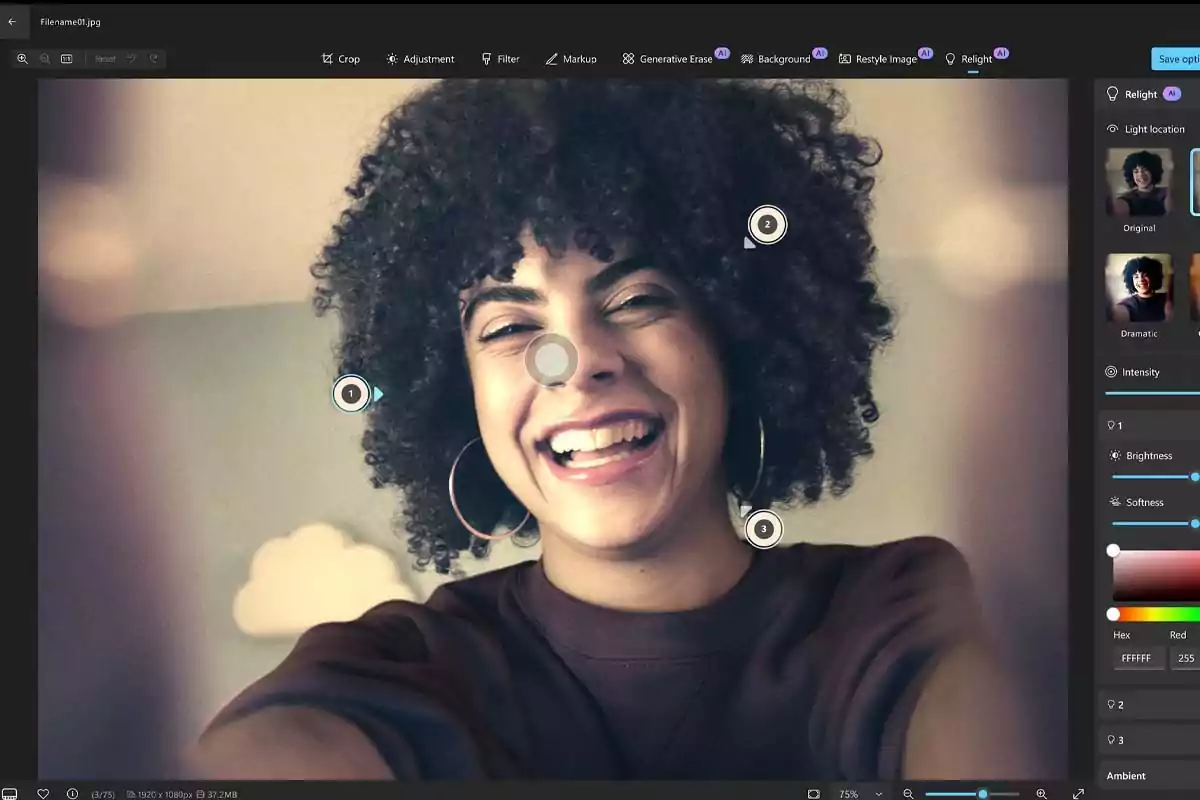
Task: Click the Relight lightbulb icon in panel
Action: tap(1111, 94)
